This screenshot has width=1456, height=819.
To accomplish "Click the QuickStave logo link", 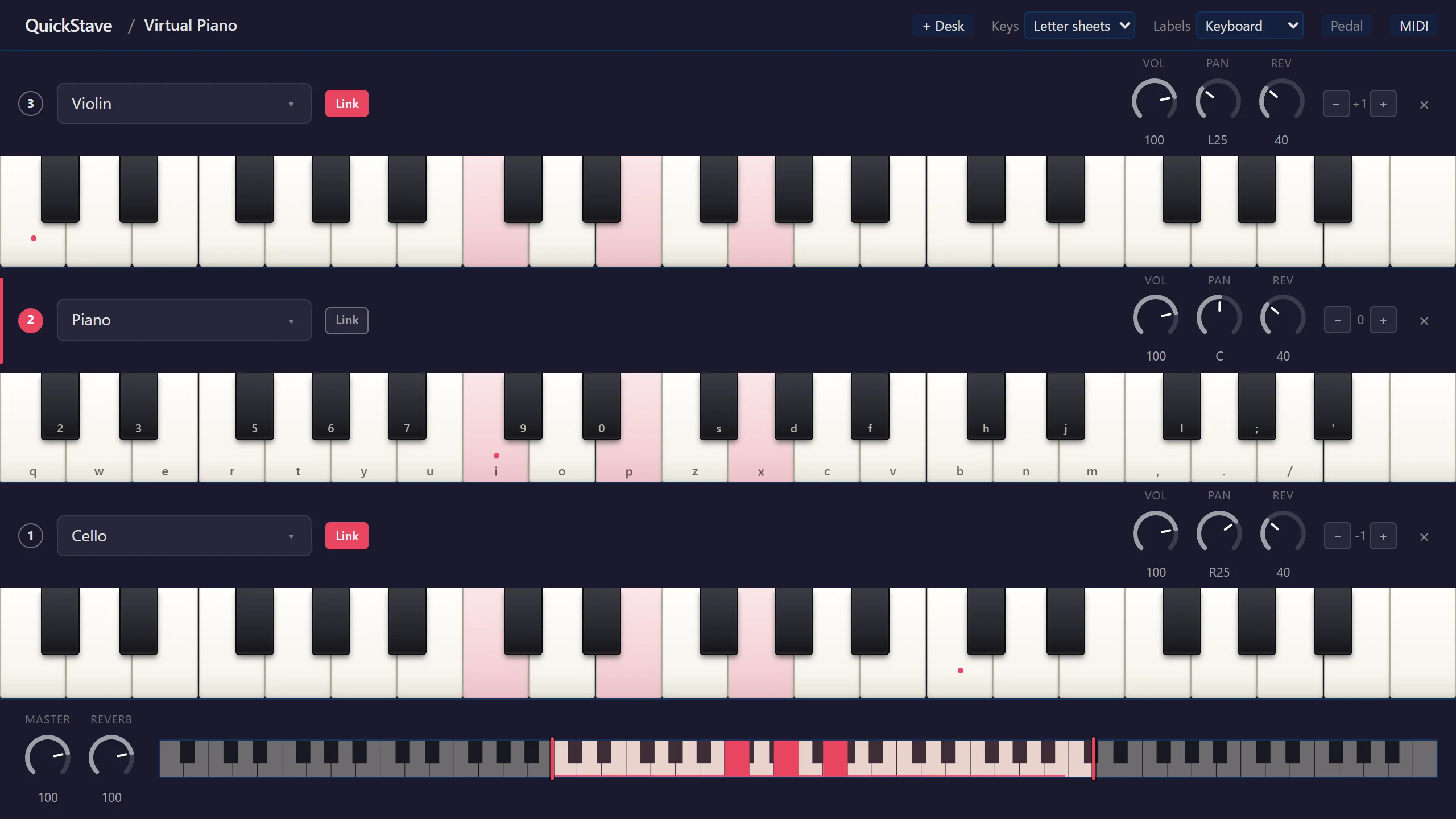I will 69,26.
